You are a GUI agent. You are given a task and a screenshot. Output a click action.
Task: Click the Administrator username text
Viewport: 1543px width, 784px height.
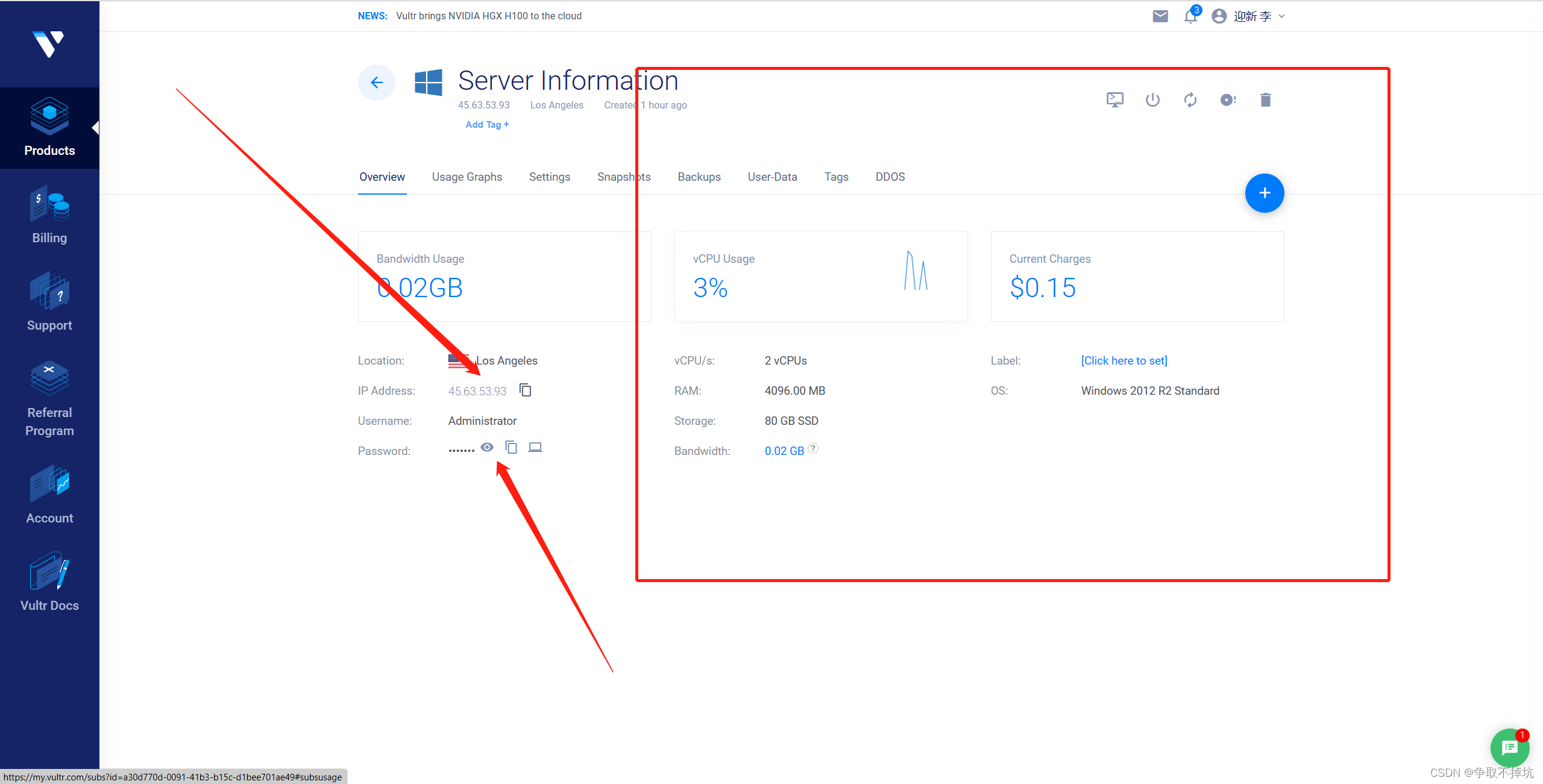click(482, 421)
